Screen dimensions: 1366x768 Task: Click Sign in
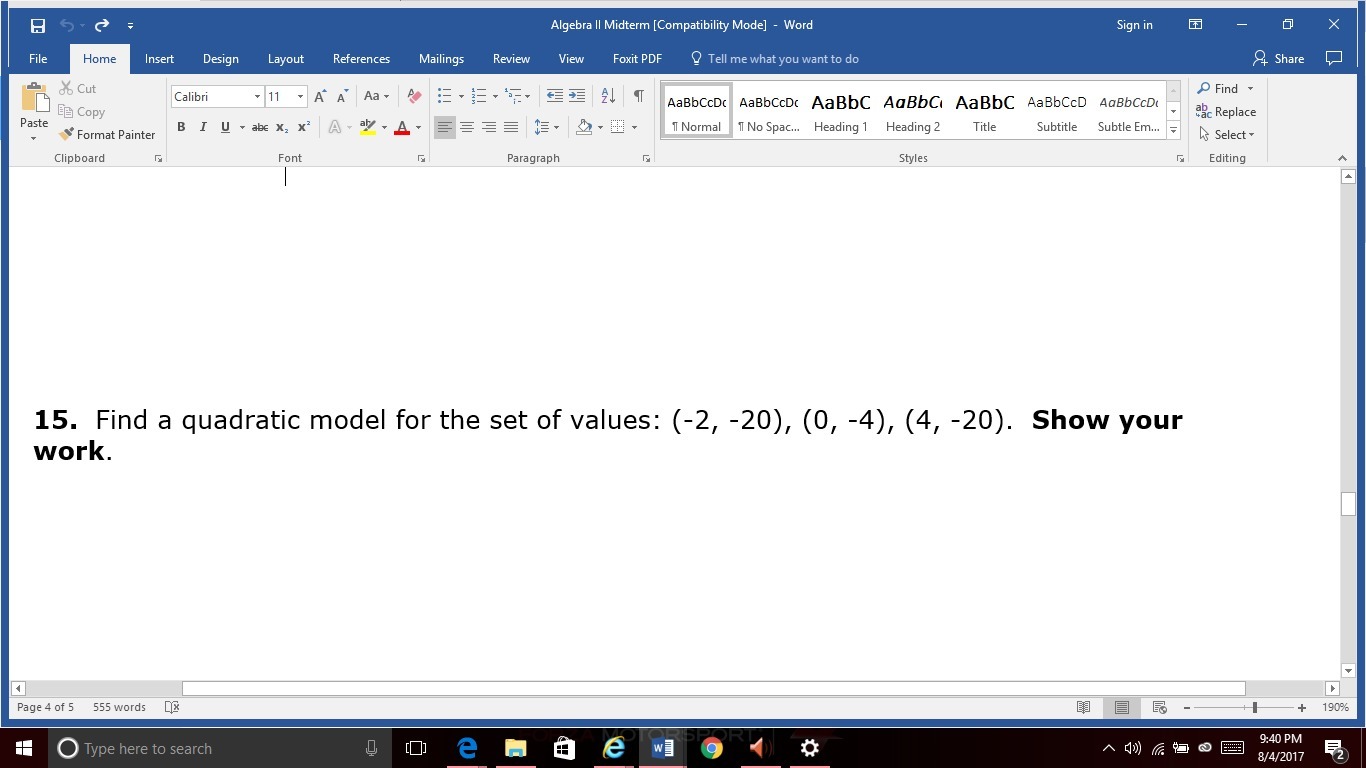click(1134, 25)
